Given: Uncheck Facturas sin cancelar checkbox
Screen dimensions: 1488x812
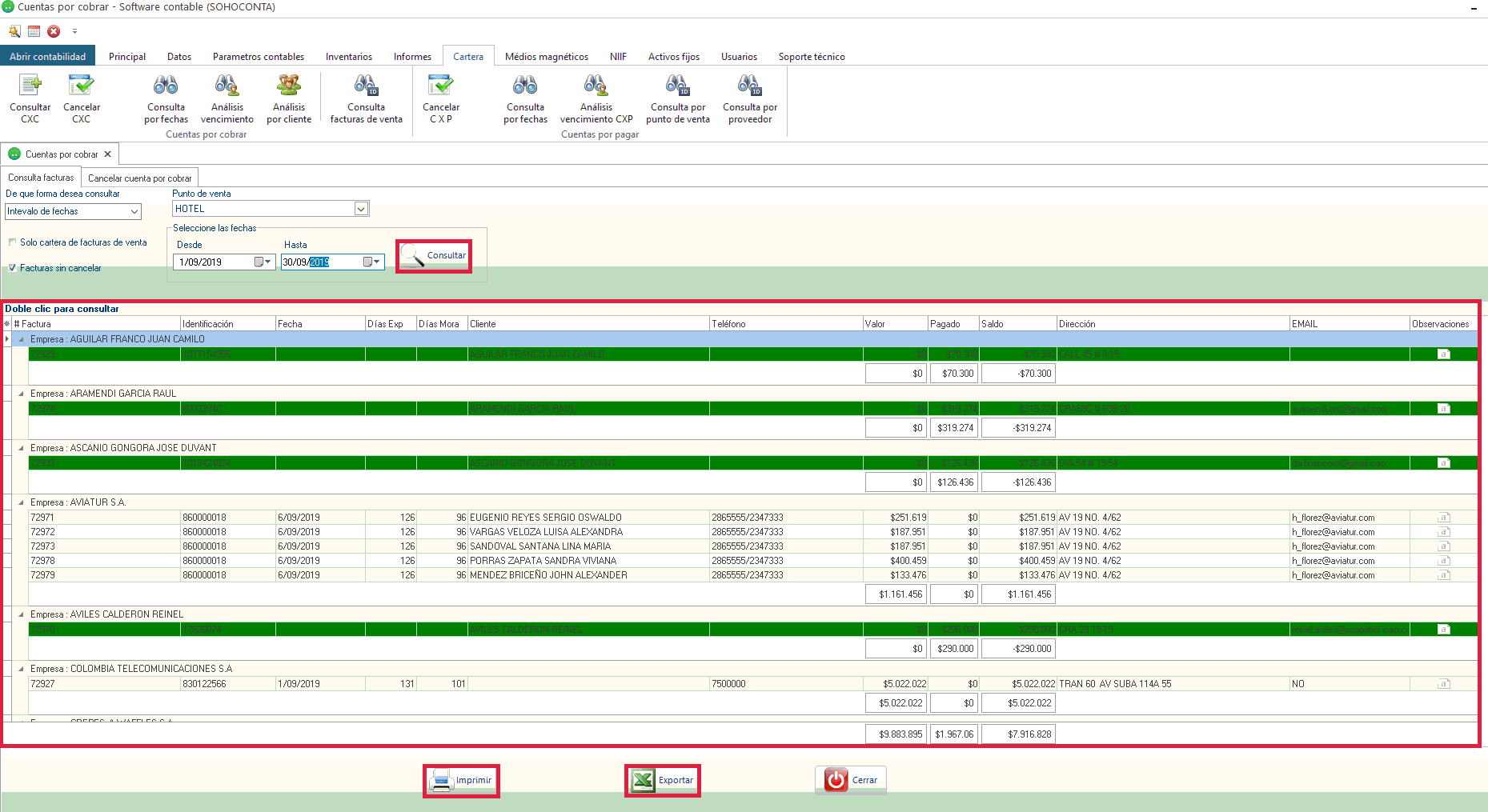Looking at the screenshot, I should pos(13,268).
